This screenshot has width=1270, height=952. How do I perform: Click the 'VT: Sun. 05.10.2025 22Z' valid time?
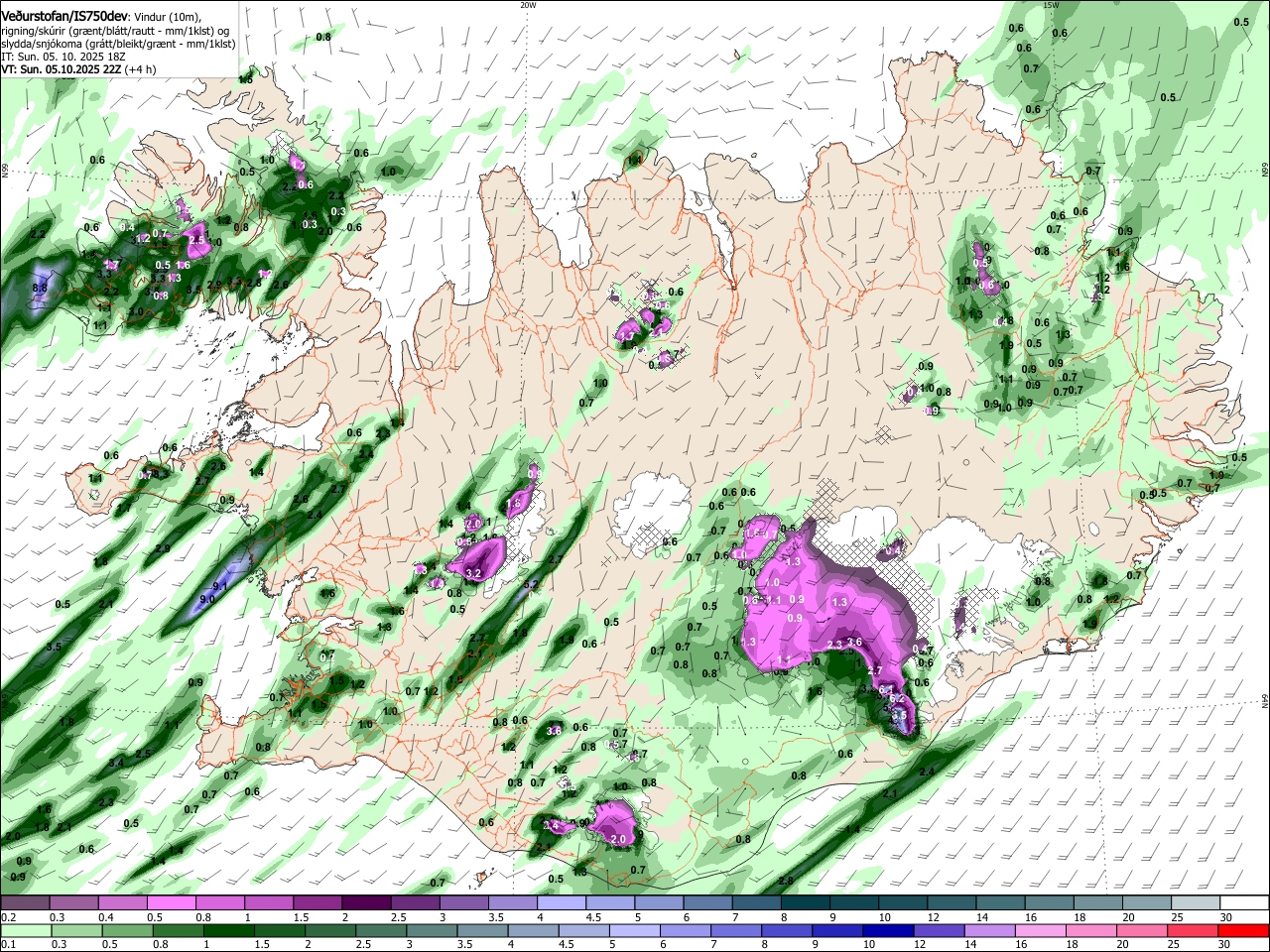coord(60,70)
